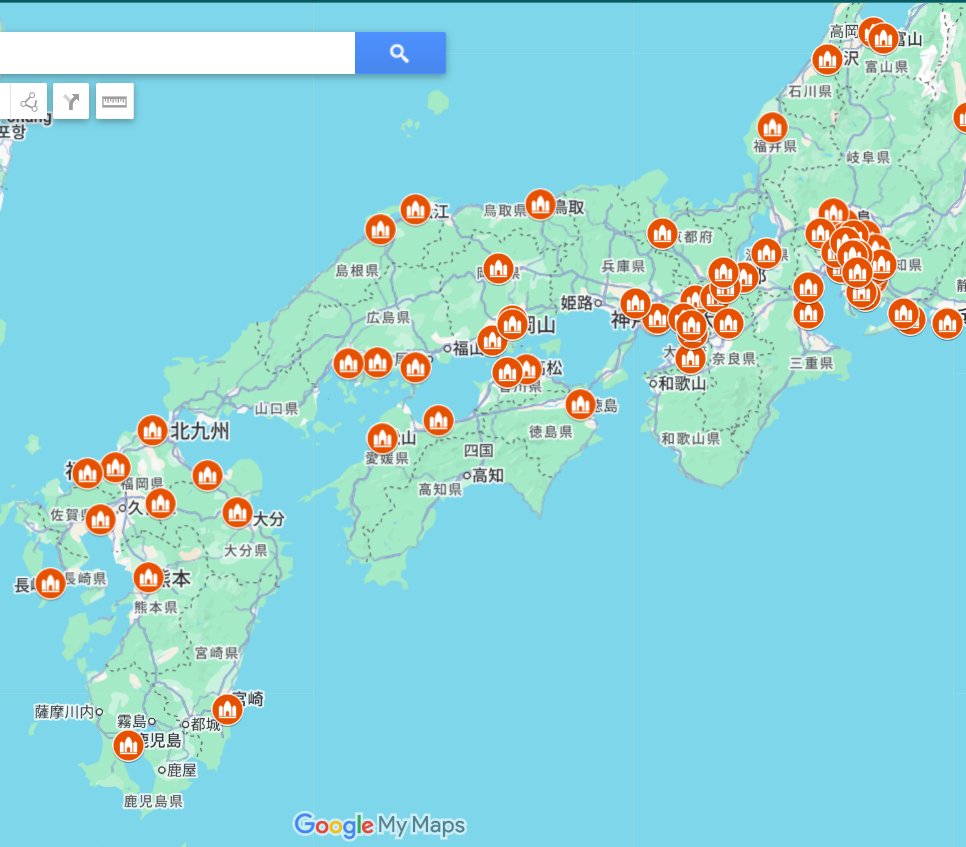
Task: Click the 鹿児島県 prefecture label
Action: point(153,801)
